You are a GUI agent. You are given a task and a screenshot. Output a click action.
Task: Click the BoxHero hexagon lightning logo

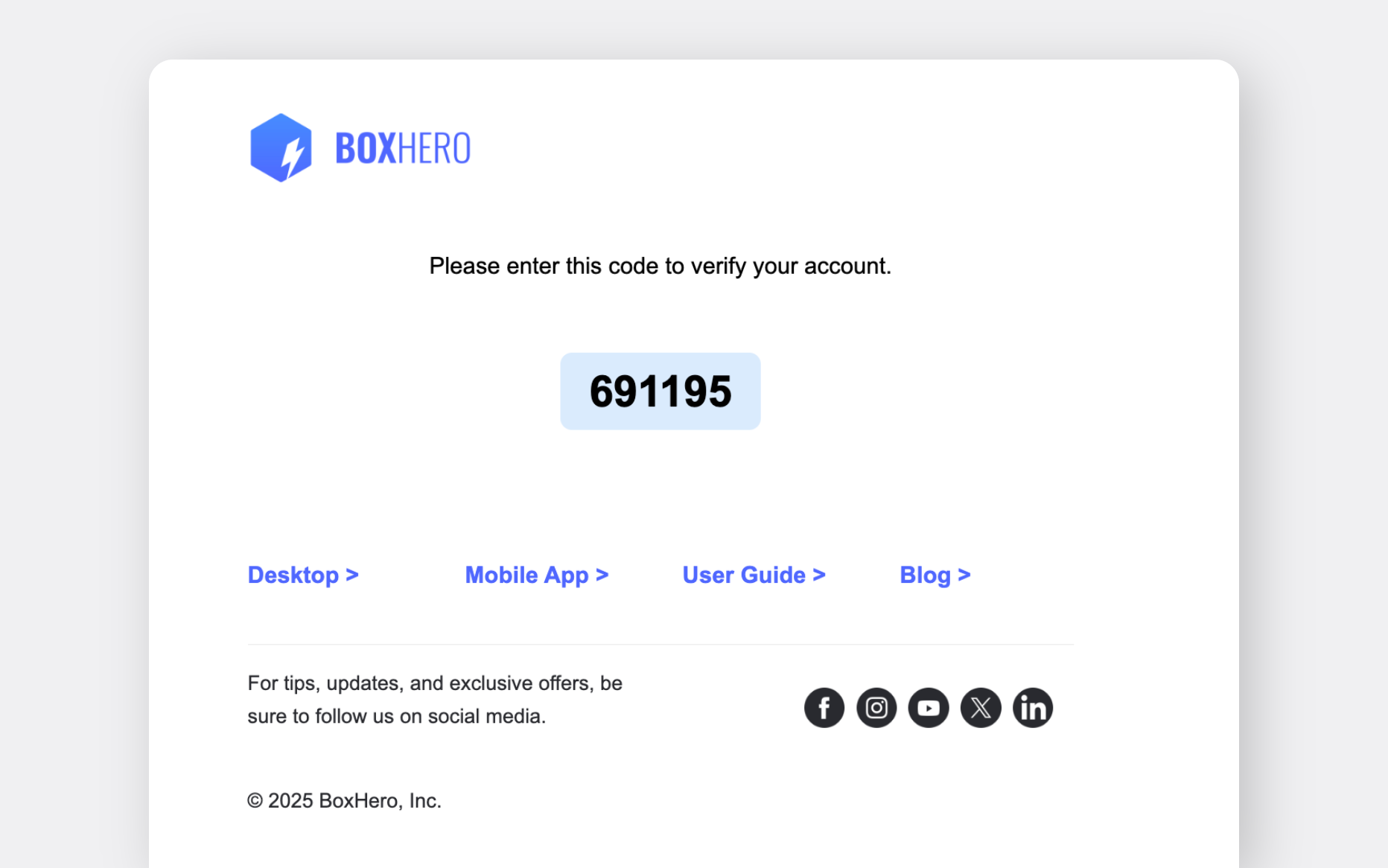click(x=281, y=148)
